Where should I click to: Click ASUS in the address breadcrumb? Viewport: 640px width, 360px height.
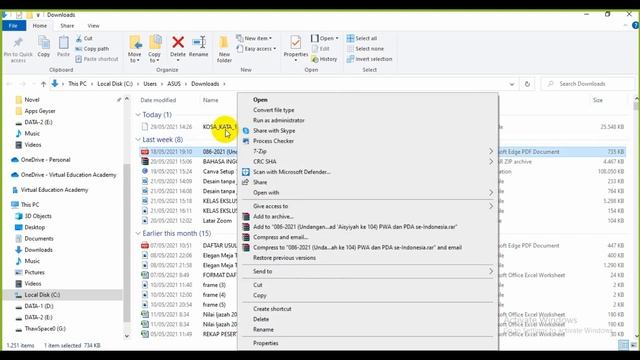(174, 84)
